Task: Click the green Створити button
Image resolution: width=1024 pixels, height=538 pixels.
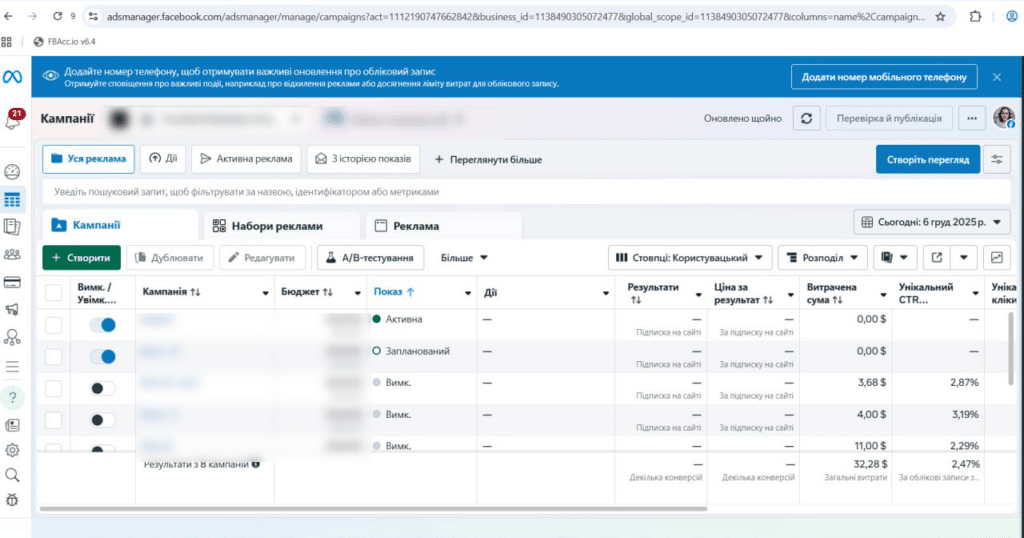Action: click(82, 257)
